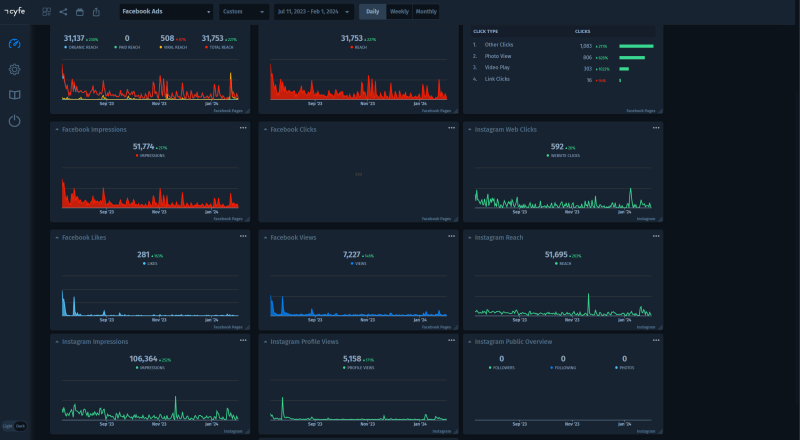Click the Instagram Reach widget resize handle
Screen dimensions: 800x440
click(660, 327)
